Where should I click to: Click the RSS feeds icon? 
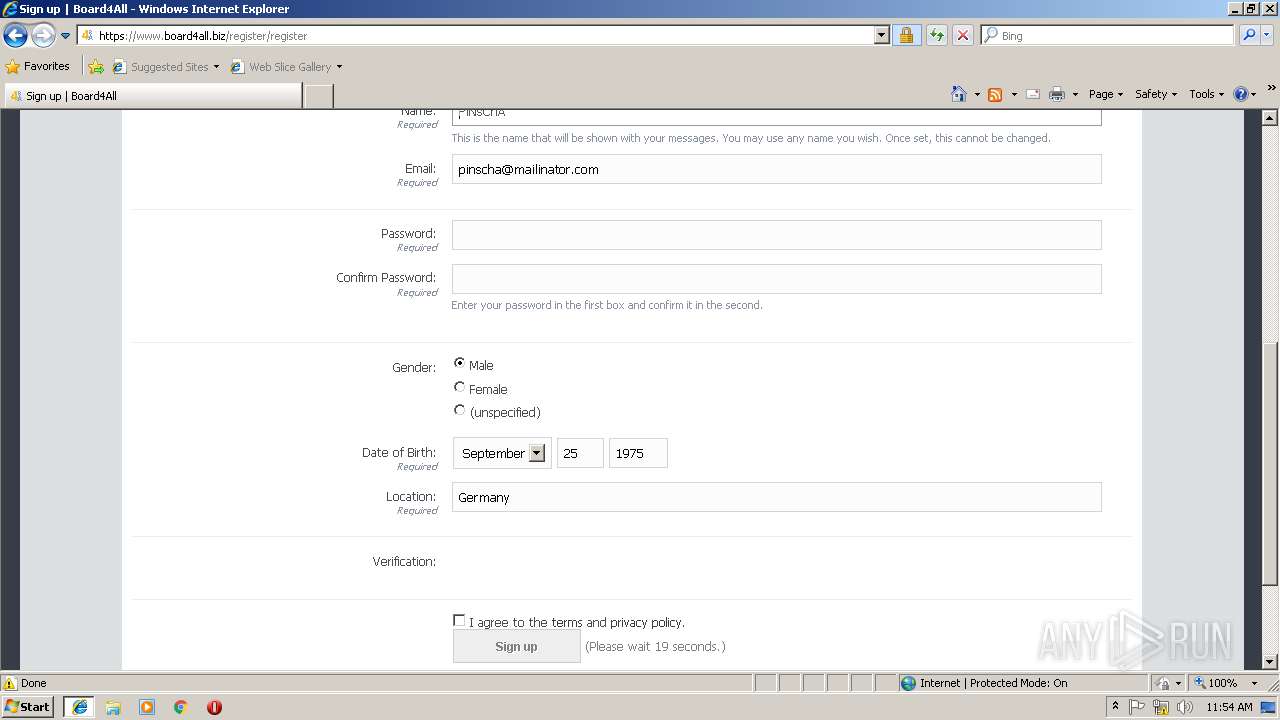pyautogui.click(x=995, y=94)
